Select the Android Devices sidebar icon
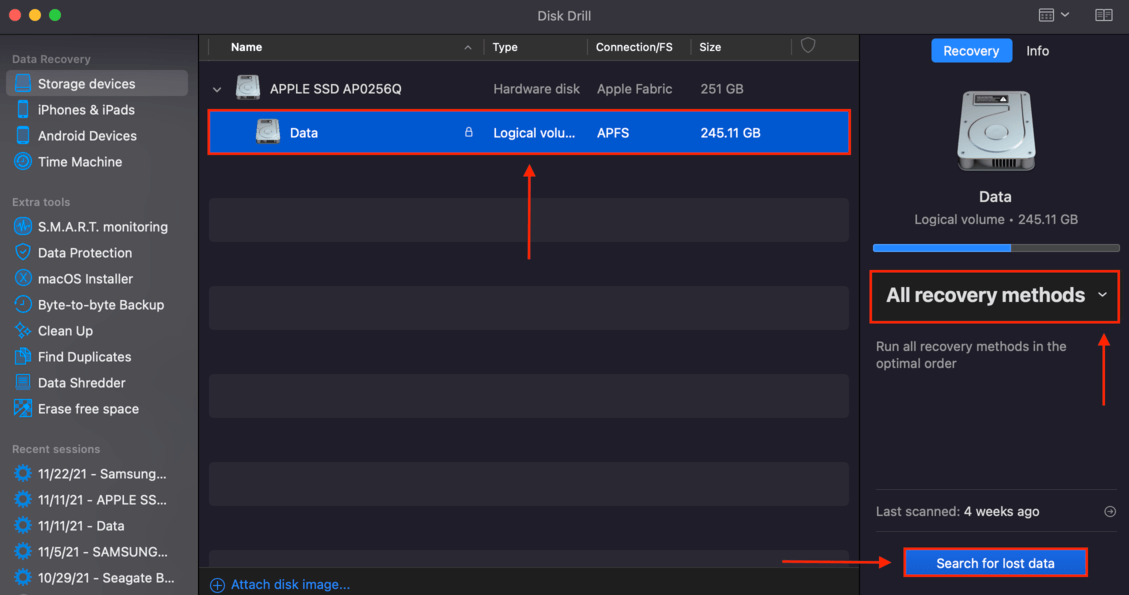The width and height of the screenshot is (1129, 595). 23,135
